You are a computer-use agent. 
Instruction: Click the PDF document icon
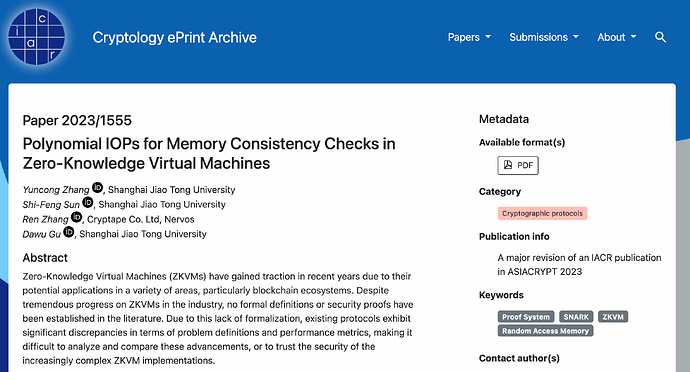click(508, 165)
